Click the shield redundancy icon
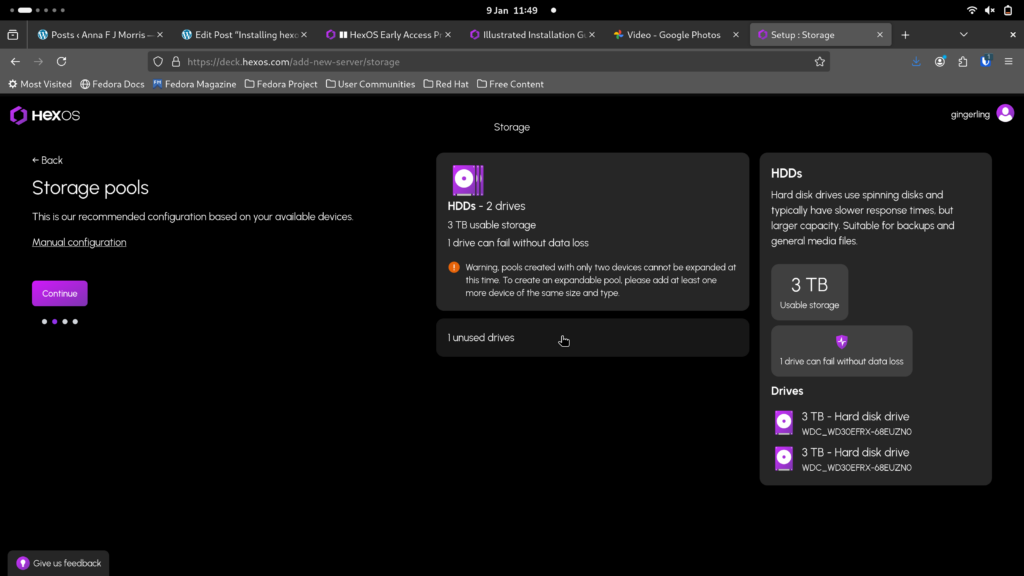Viewport: 1024px width, 576px height. pos(841,342)
